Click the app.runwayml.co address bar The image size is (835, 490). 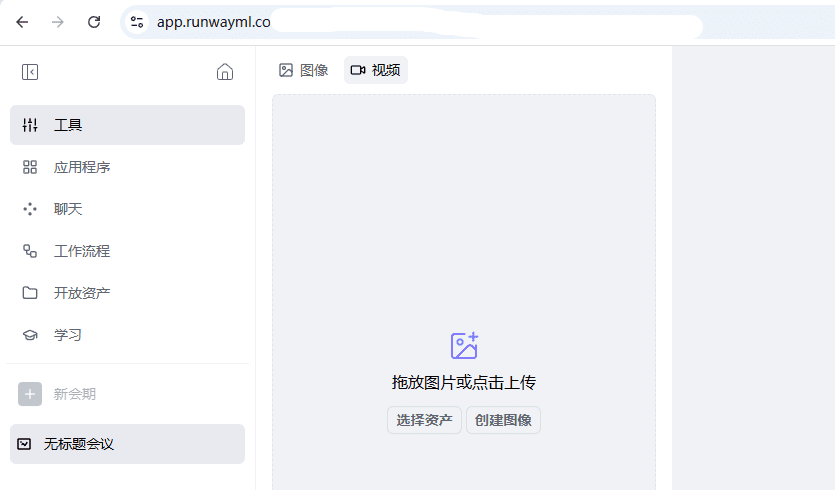click(400, 22)
